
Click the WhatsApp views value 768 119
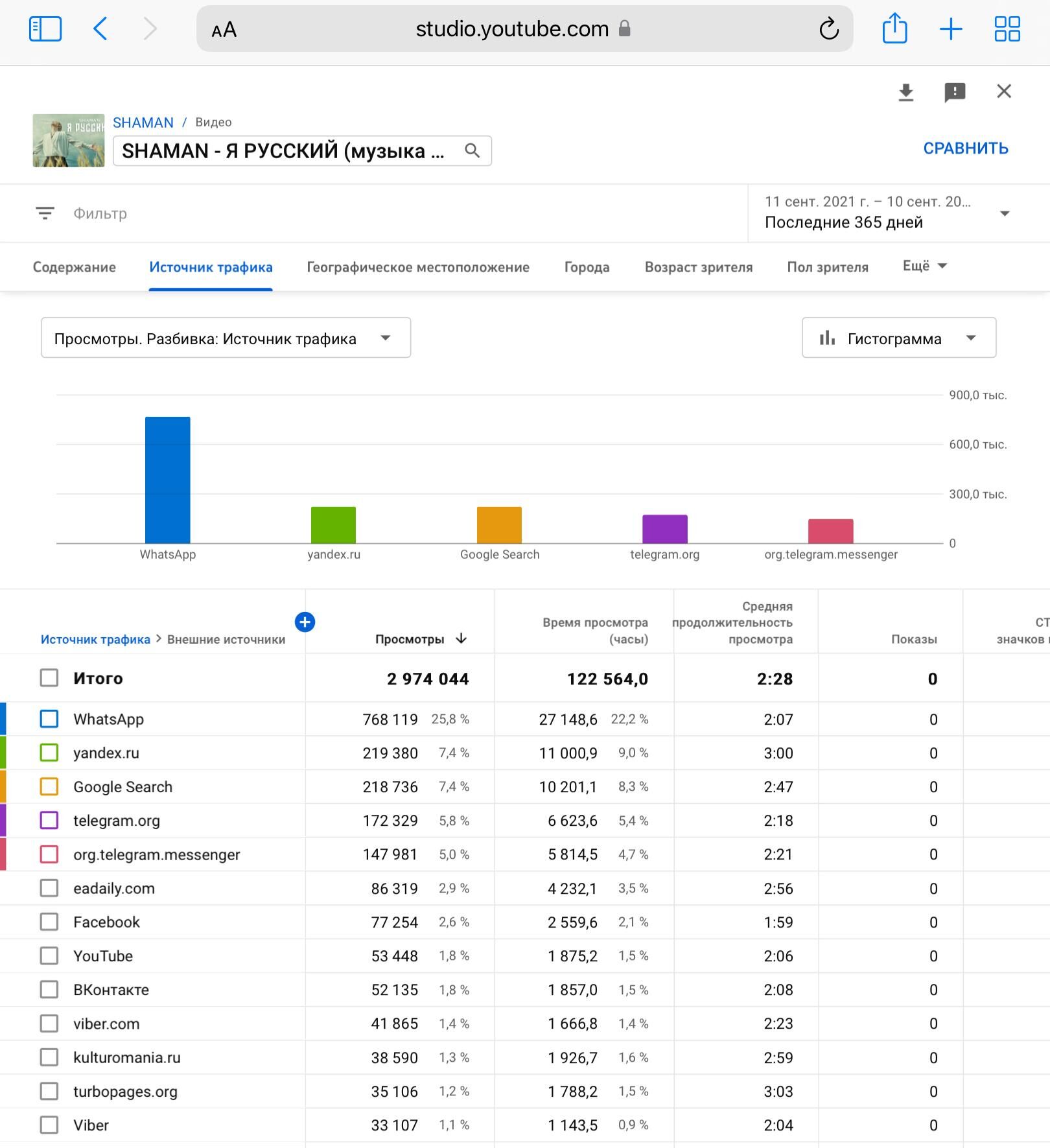click(390, 720)
